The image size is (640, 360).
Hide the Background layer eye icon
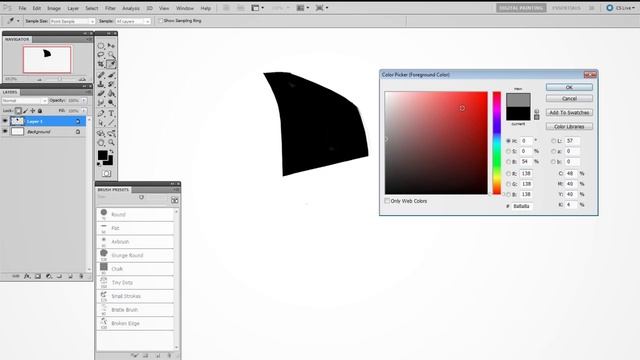(5, 132)
